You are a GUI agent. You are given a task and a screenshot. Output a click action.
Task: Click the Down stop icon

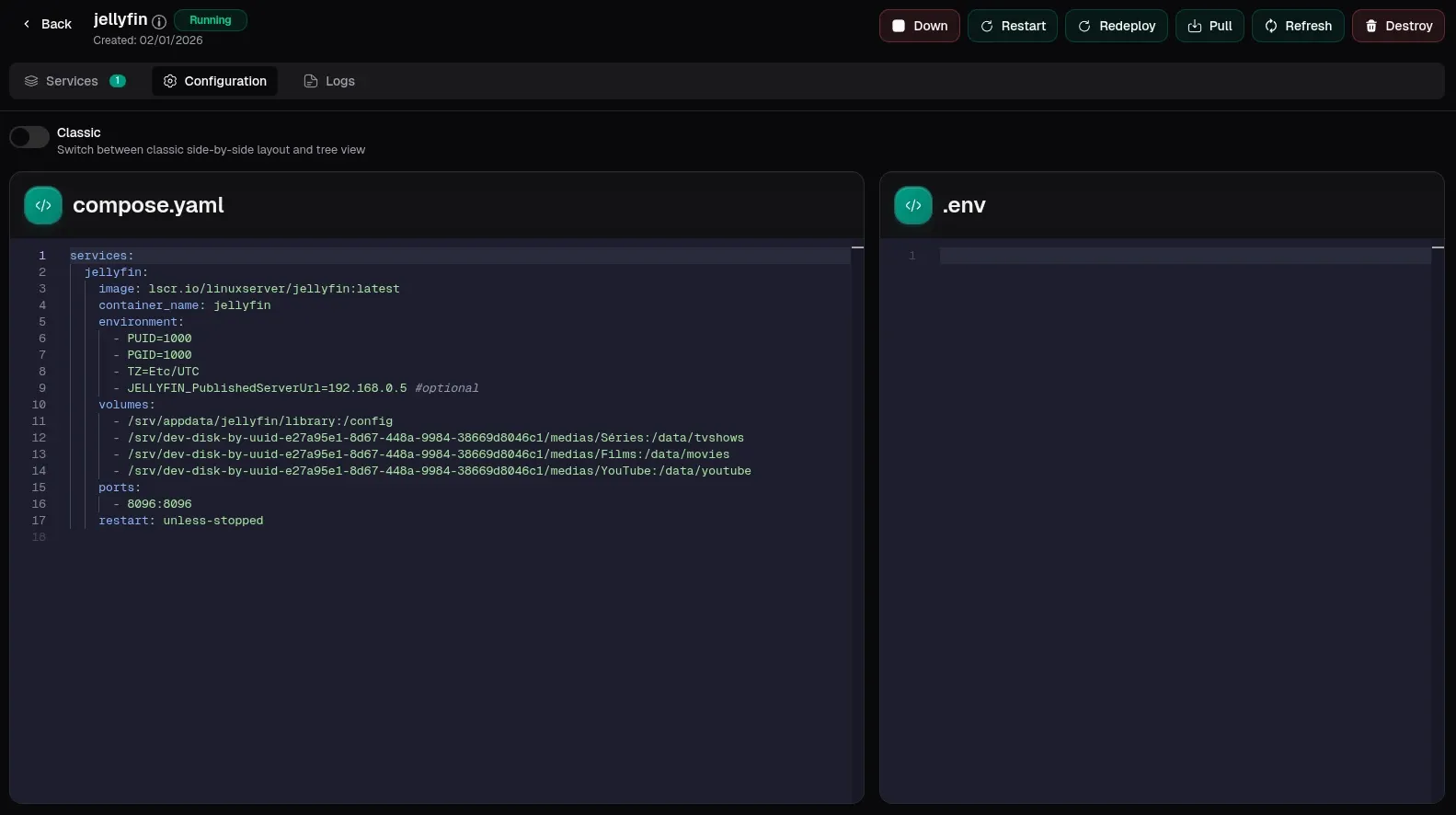899,26
